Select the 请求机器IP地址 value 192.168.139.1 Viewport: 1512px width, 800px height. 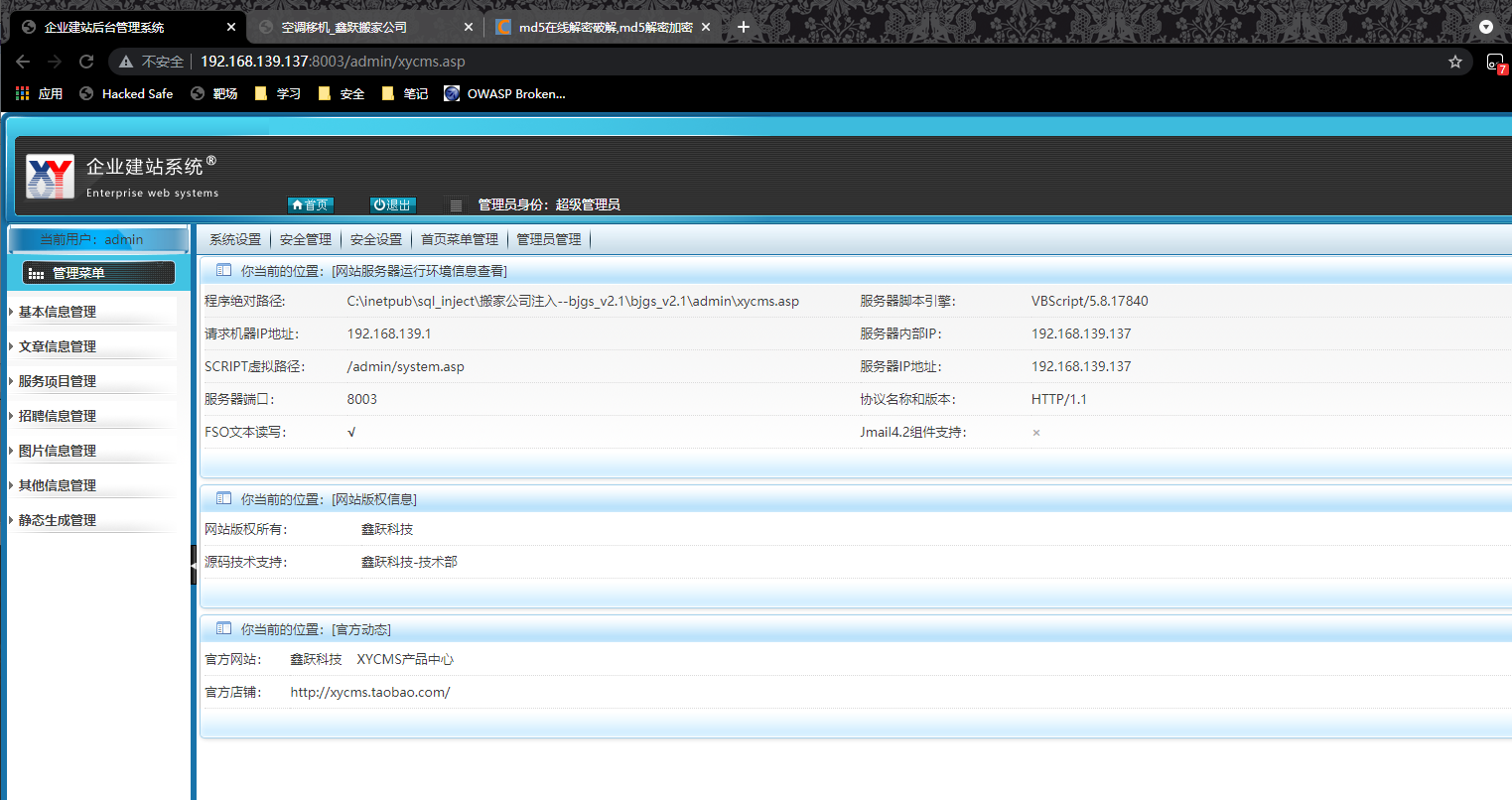pyautogui.click(x=389, y=333)
